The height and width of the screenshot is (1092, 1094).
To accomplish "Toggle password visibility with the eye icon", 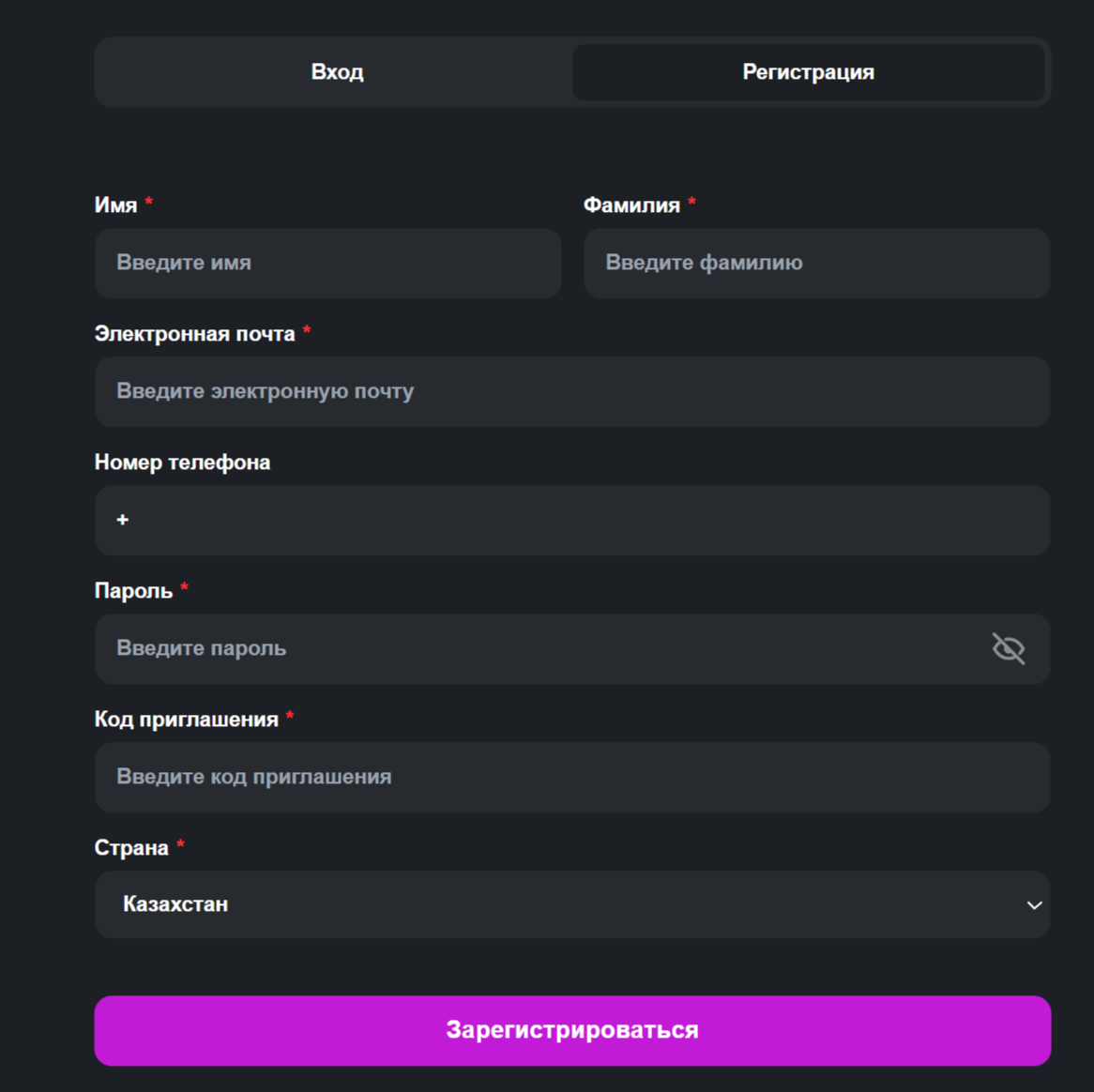I will pyautogui.click(x=1009, y=648).
